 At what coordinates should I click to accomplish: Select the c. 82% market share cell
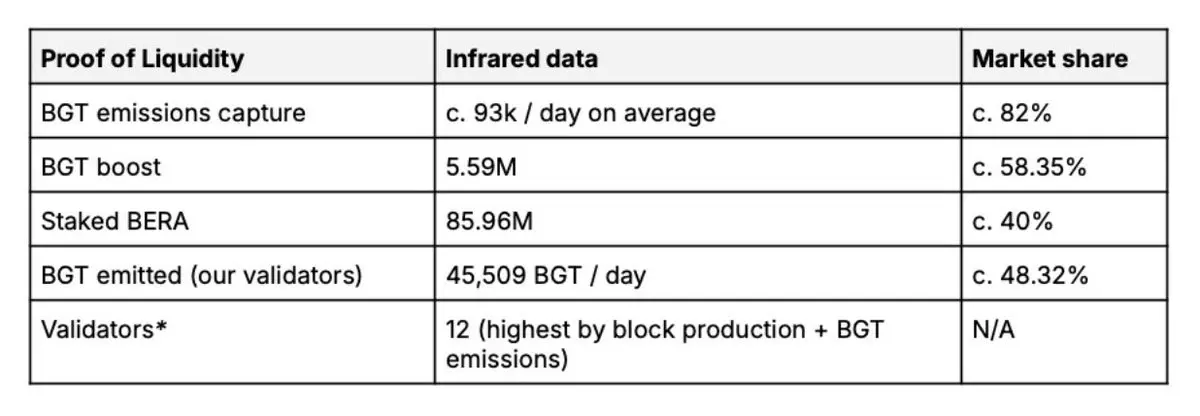tap(1064, 112)
